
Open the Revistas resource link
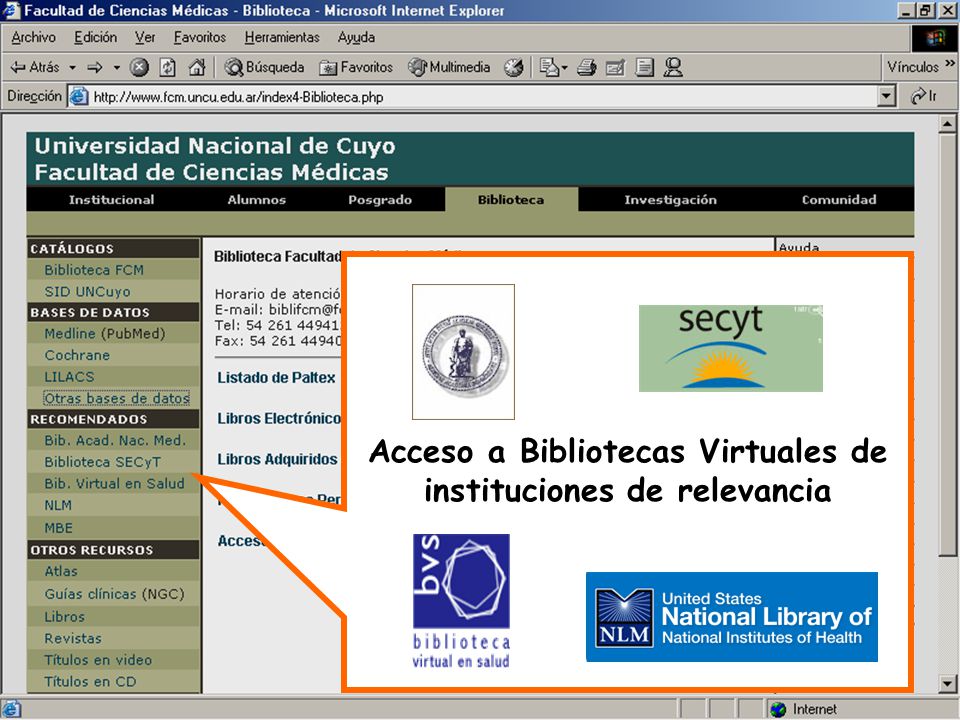[x=73, y=638]
